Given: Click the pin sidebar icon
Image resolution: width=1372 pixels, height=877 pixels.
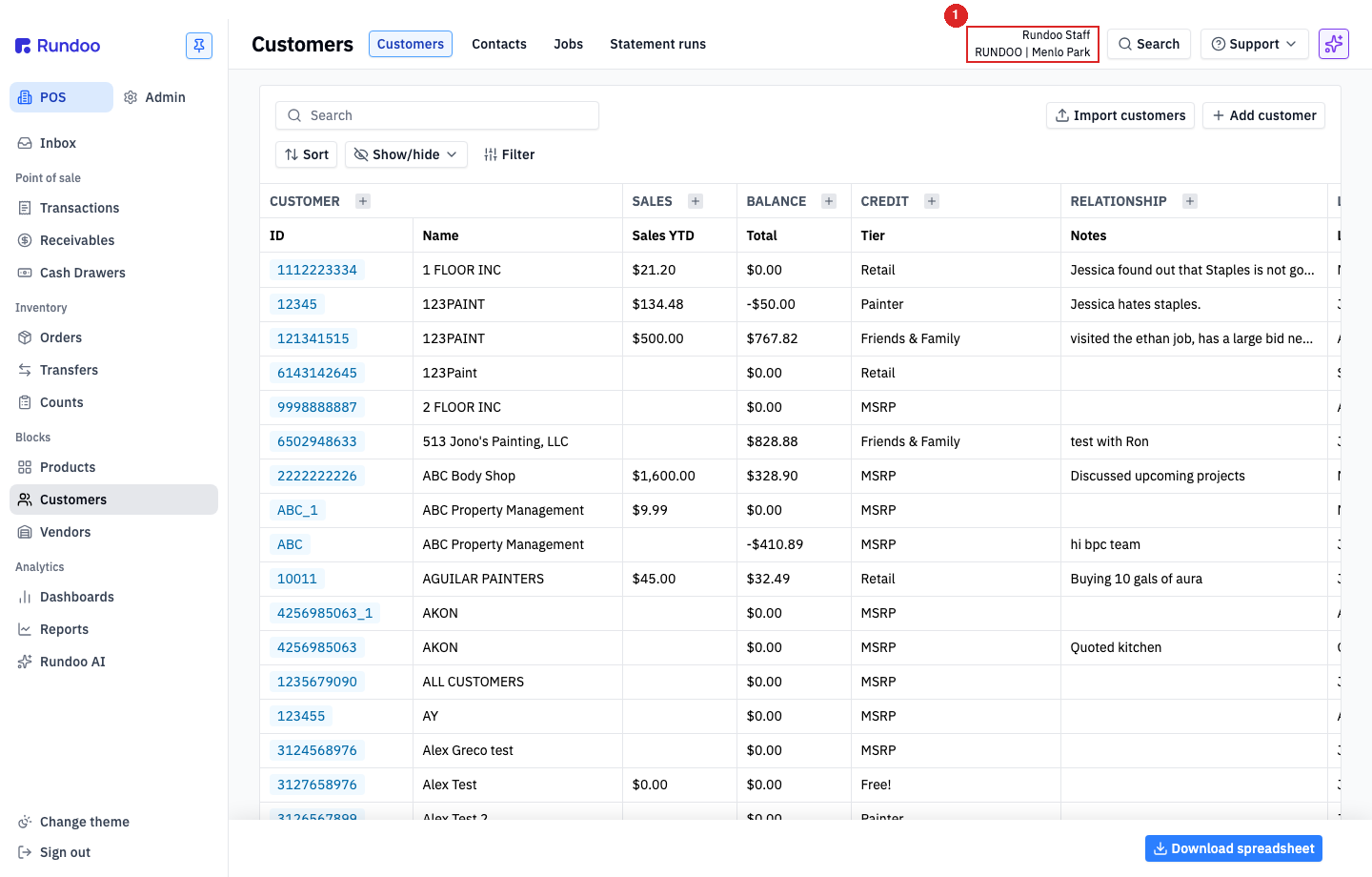Looking at the screenshot, I should click(199, 46).
